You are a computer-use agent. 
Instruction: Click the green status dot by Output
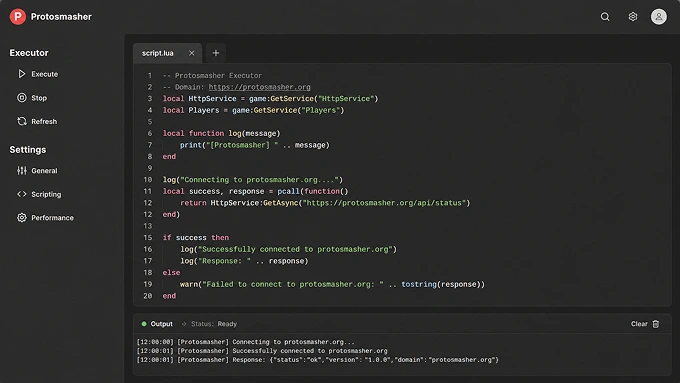coord(144,324)
